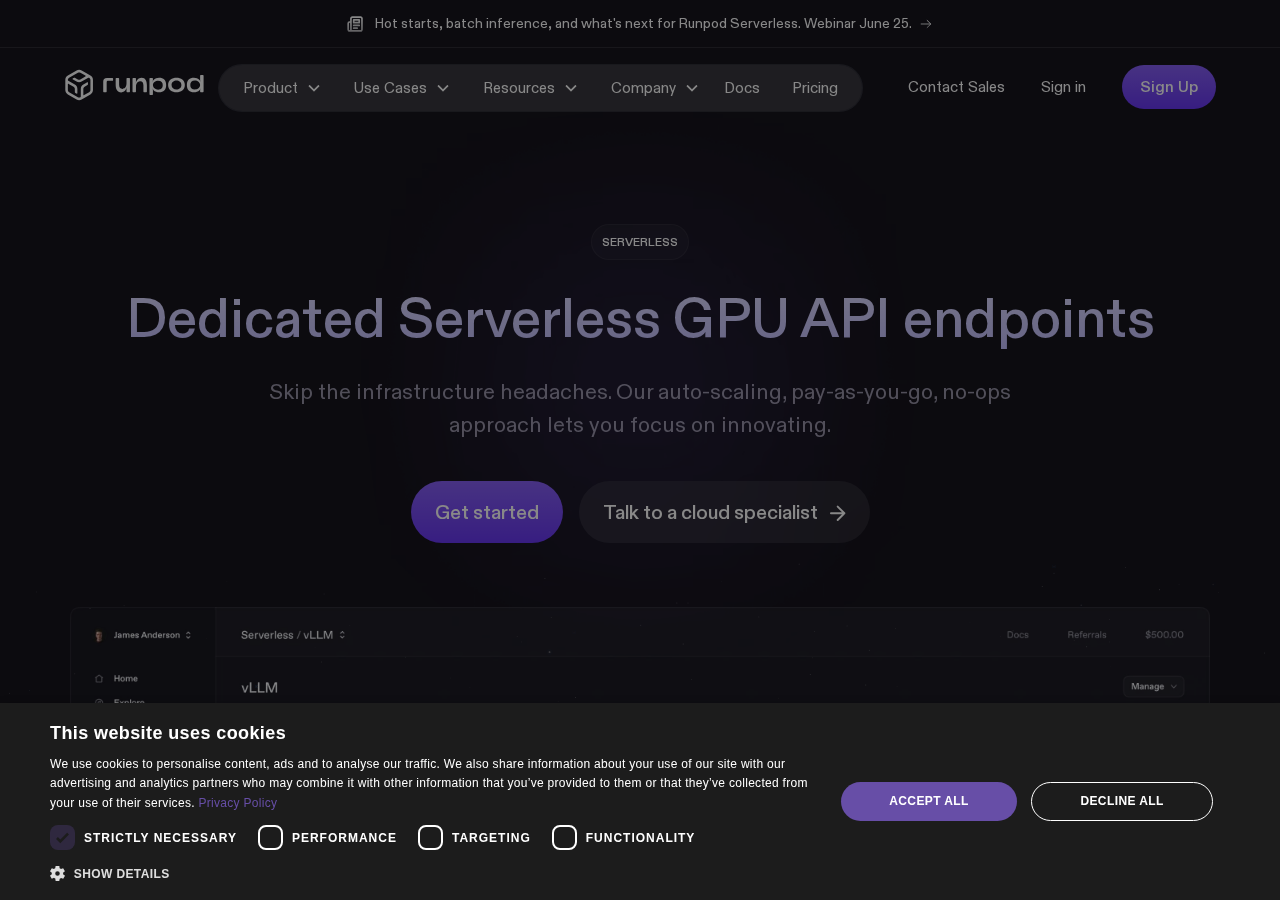Expand the Product dropdown menu

click(x=282, y=88)
